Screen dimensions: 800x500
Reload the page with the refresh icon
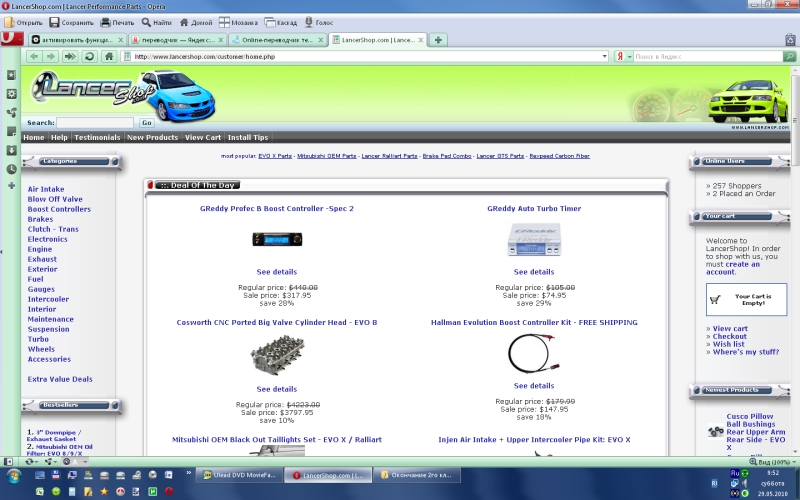point(89,56)
